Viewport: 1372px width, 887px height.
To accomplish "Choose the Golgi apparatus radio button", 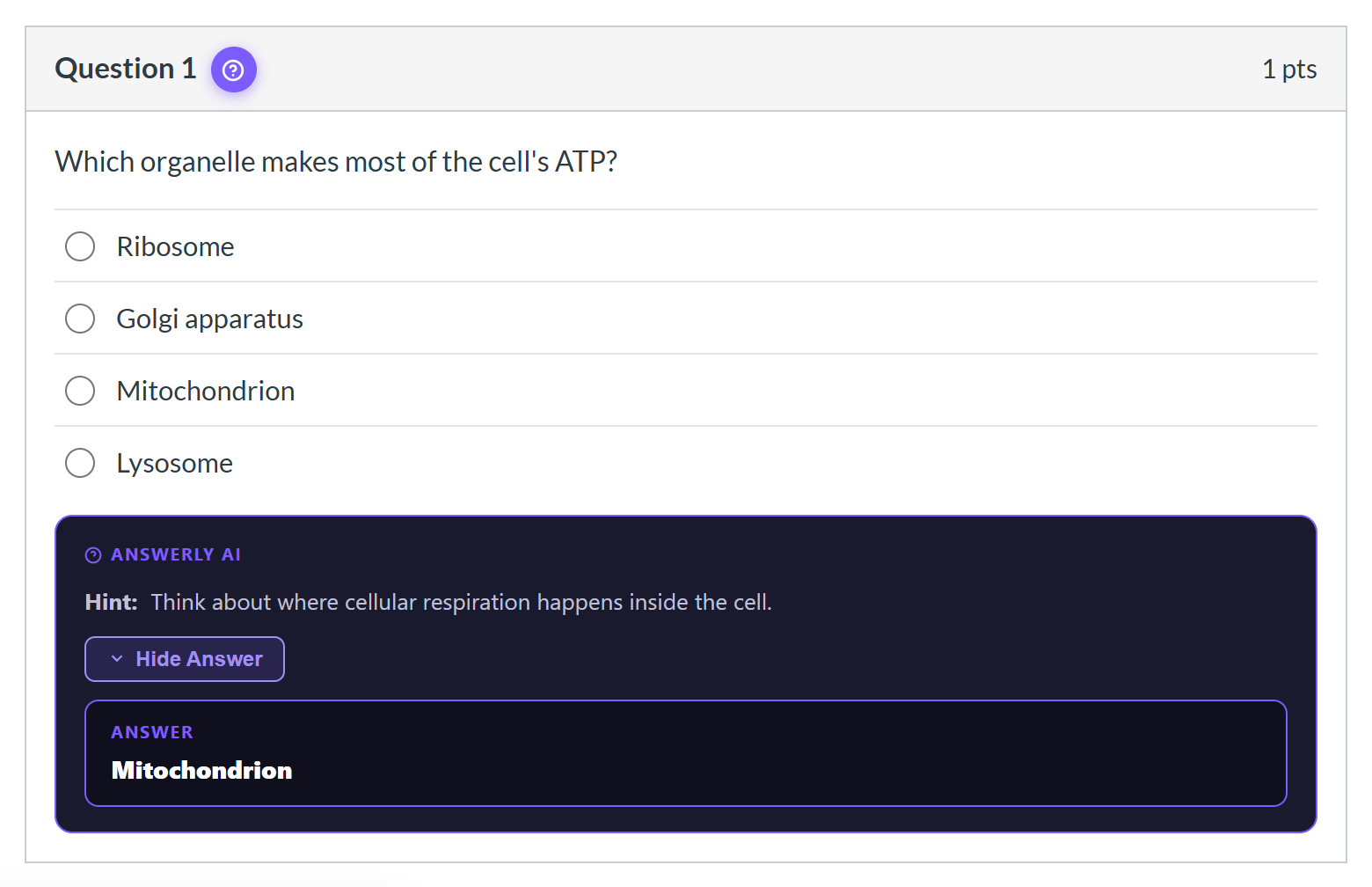I will pyautogui.click(x=80, y=319).
